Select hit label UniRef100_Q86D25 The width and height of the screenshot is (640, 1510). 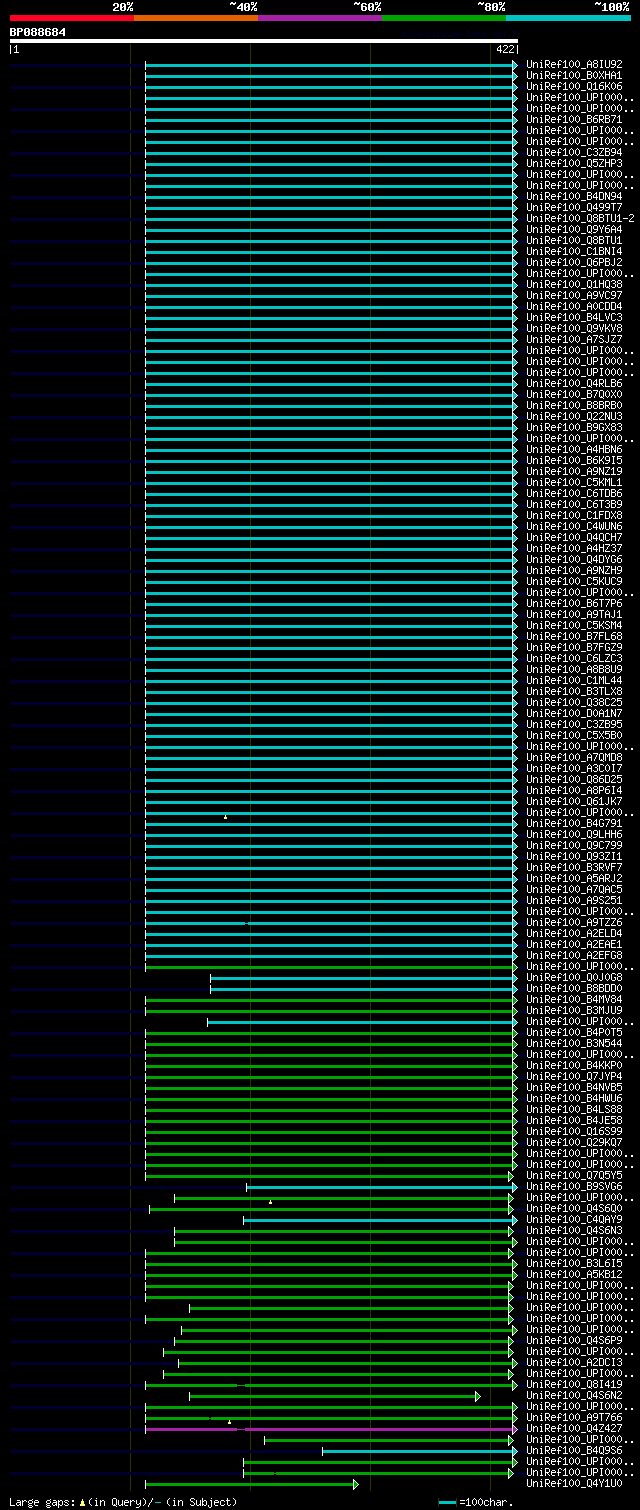click(x=574, y=780)
